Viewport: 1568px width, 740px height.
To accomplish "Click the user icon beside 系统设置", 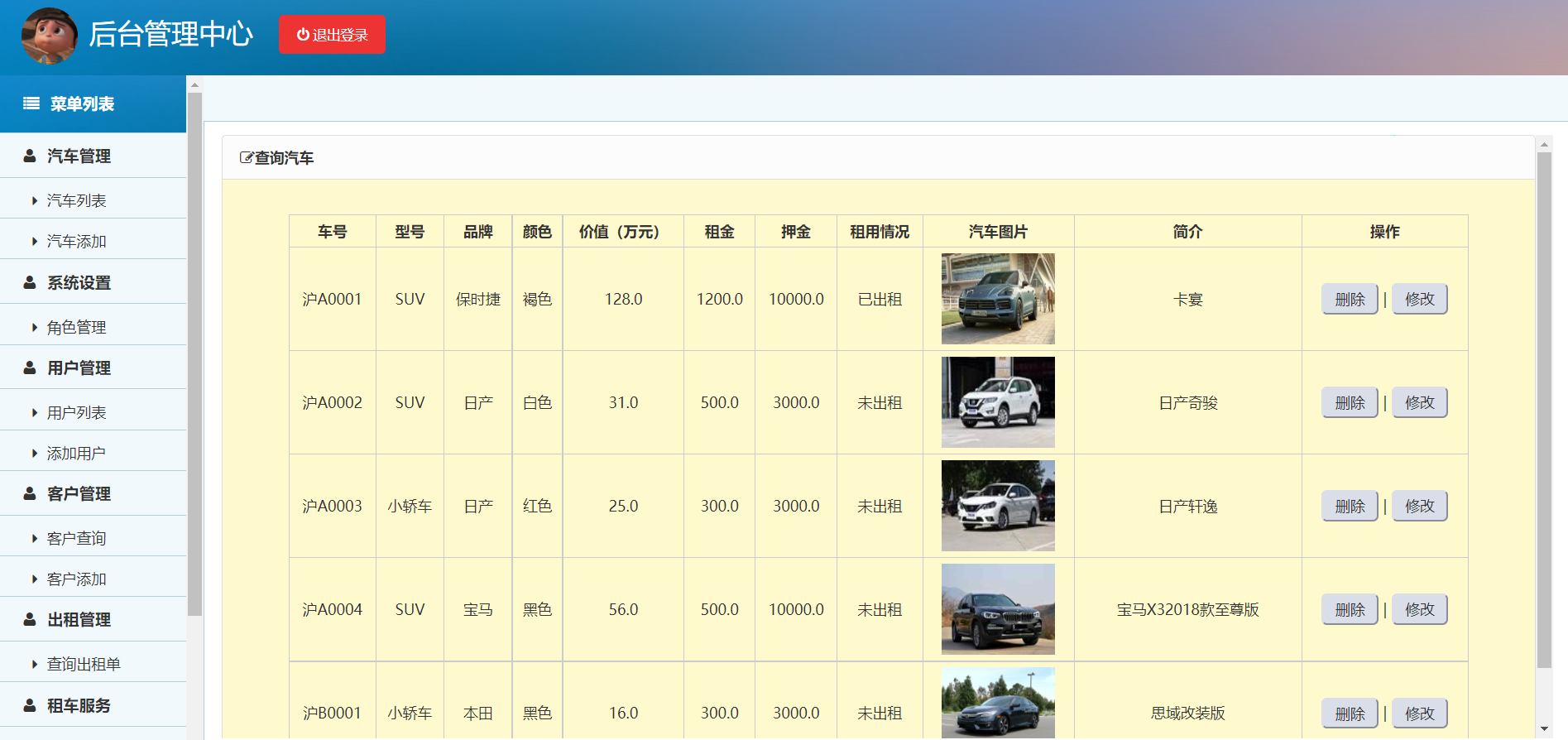I will 30,282.
